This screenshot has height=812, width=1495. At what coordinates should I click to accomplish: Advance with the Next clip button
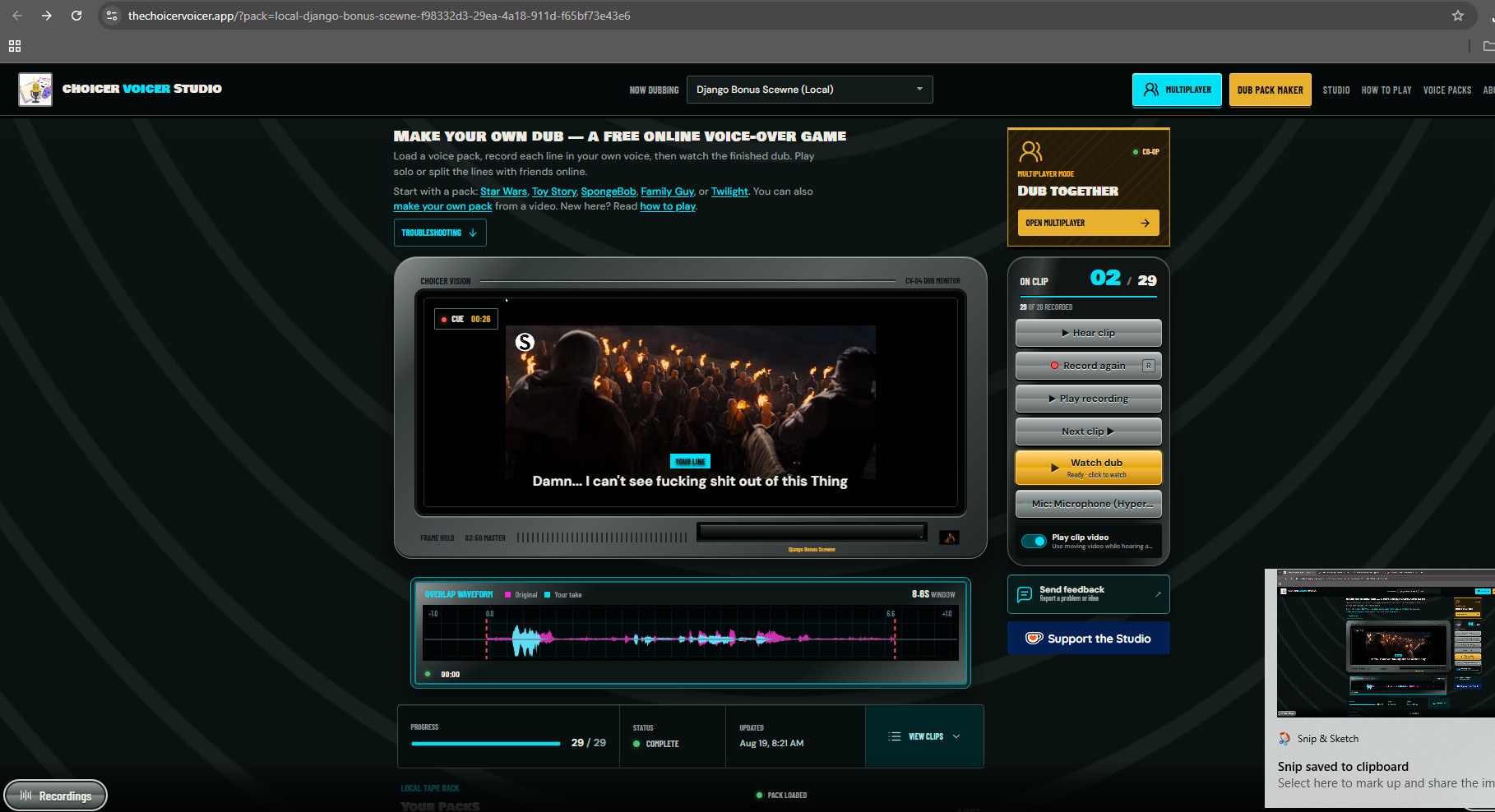(x=1088, y=431)
